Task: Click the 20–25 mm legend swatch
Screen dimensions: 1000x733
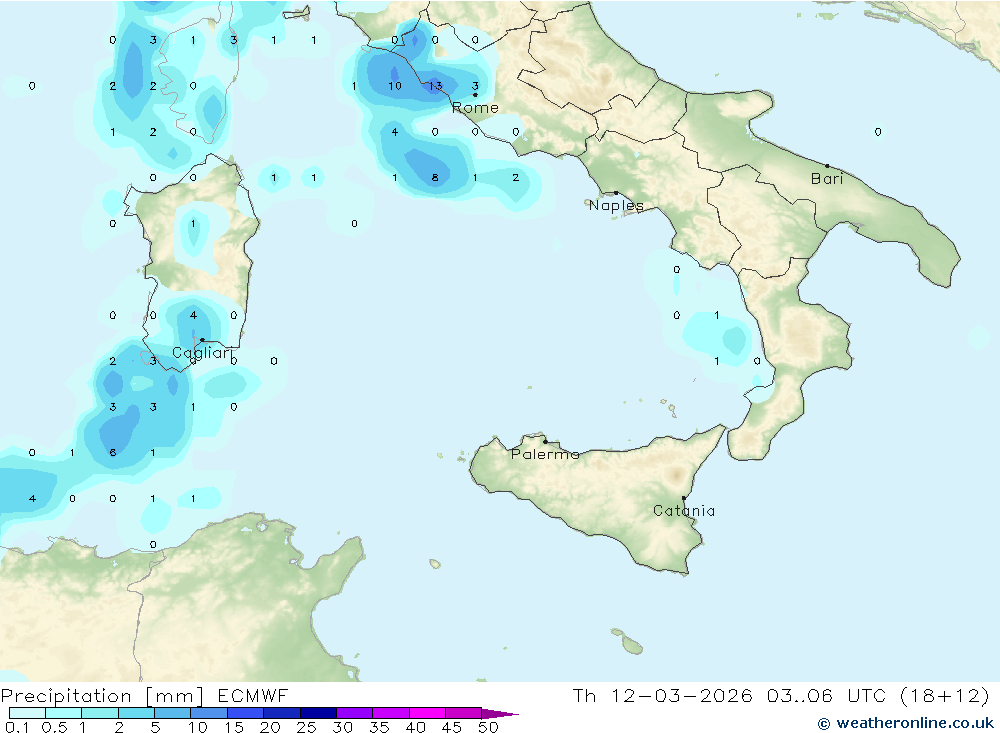Action: (282, 713)
